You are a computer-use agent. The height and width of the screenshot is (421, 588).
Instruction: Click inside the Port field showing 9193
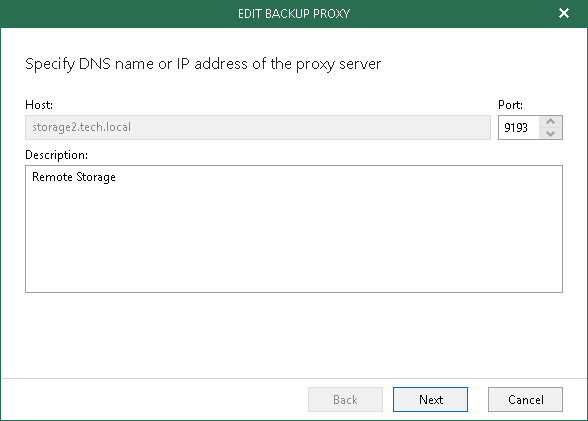519,127
